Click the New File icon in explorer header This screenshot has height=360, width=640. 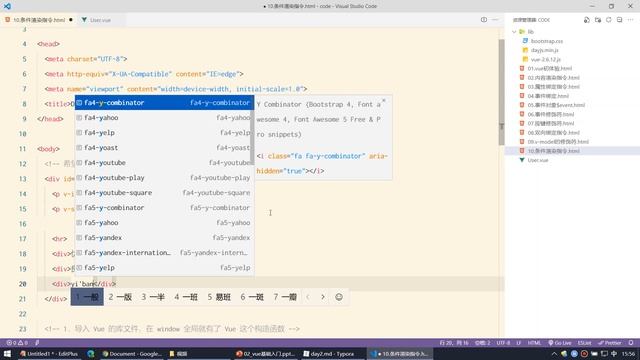pyautogui.click(x=587, y=20)
